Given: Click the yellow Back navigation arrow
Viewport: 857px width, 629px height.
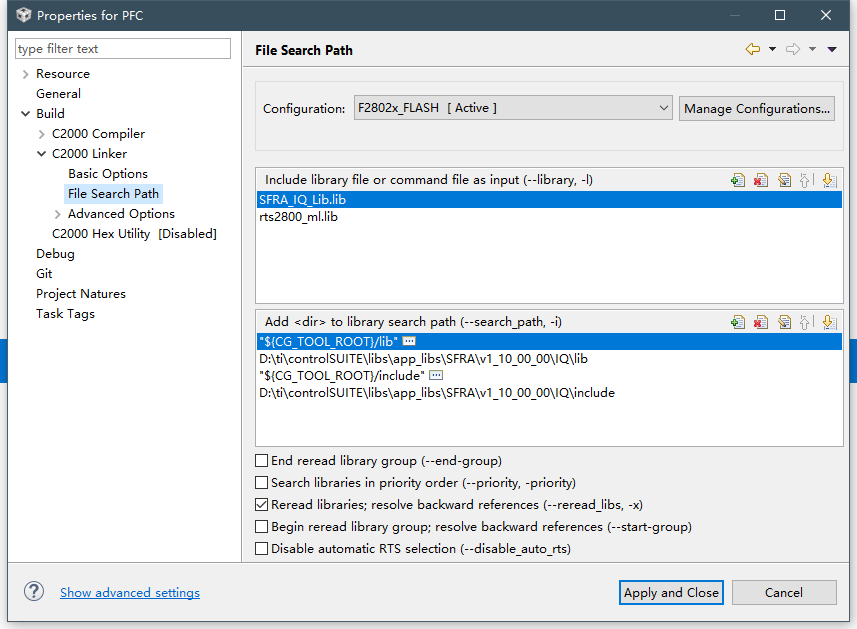Looking at the screenshot, I should click(x=753, y=49).
